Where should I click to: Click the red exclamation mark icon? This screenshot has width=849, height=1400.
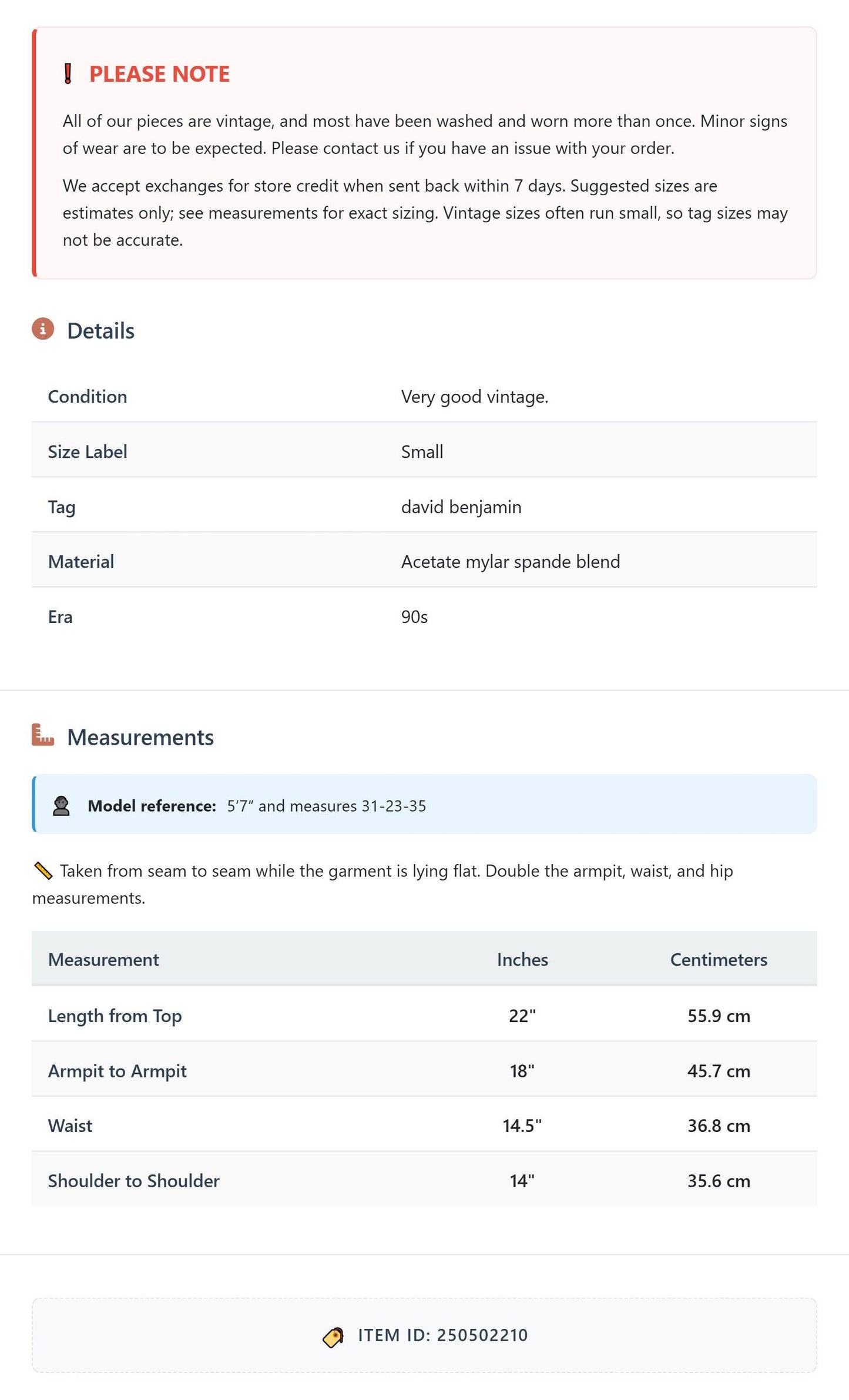pyautogui.click(x=68, y=74)
